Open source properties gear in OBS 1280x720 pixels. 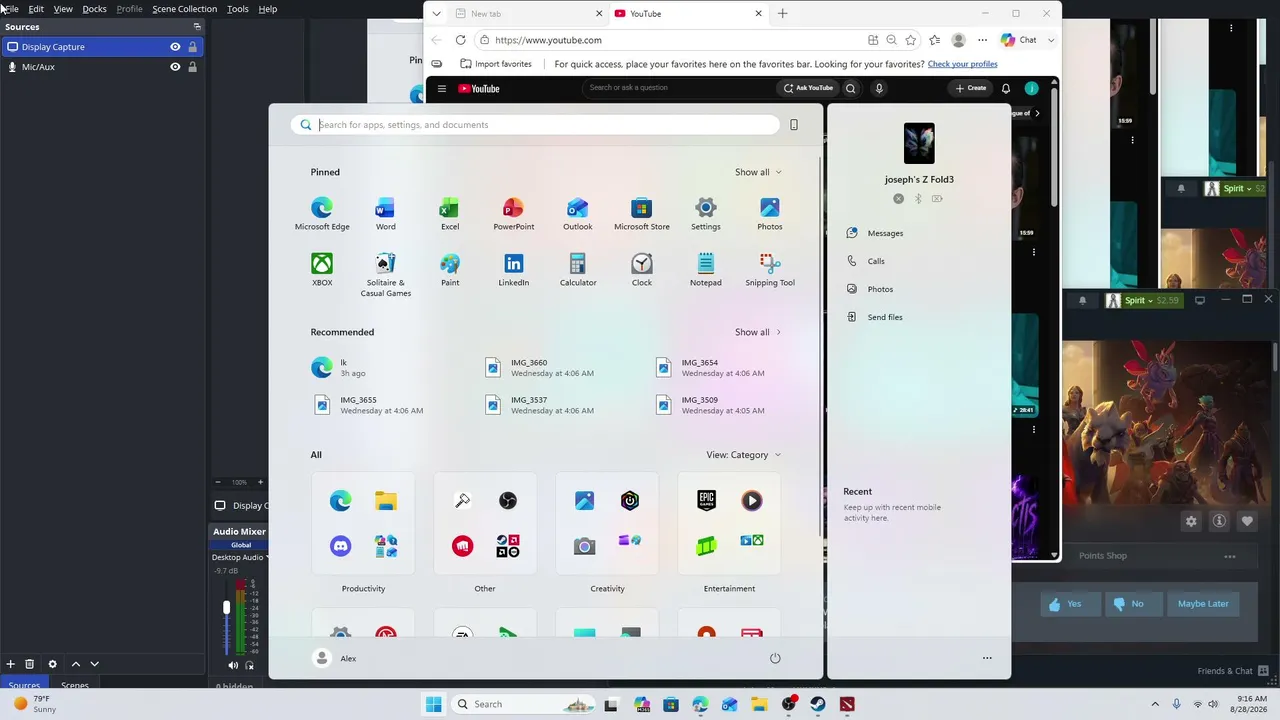pyautogui.click(x=53, y=664)
